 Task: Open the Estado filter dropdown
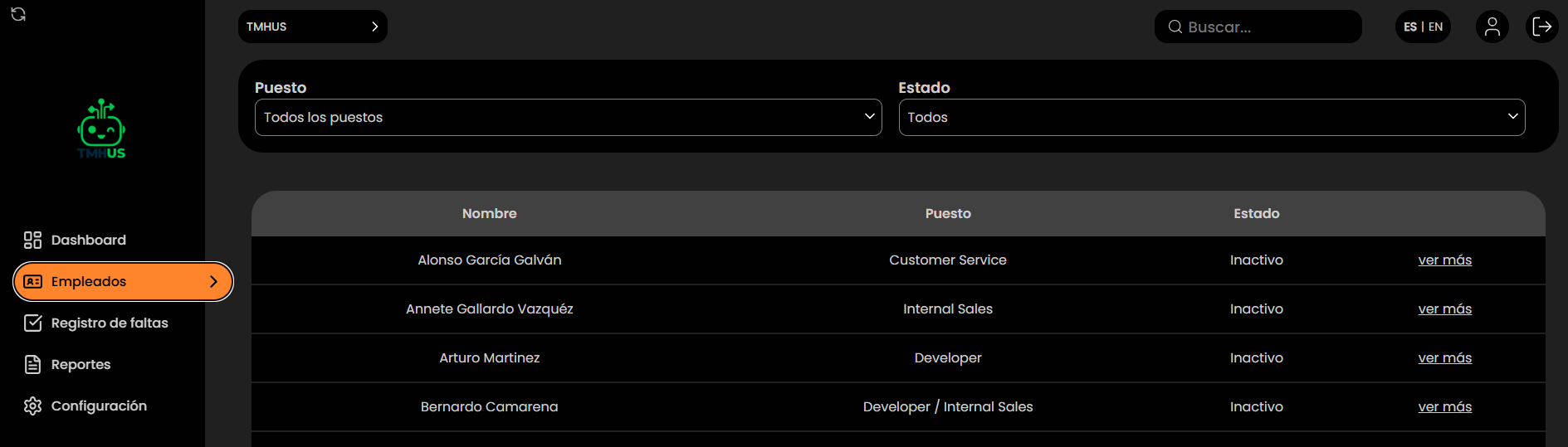click(x=1211, y=117)
